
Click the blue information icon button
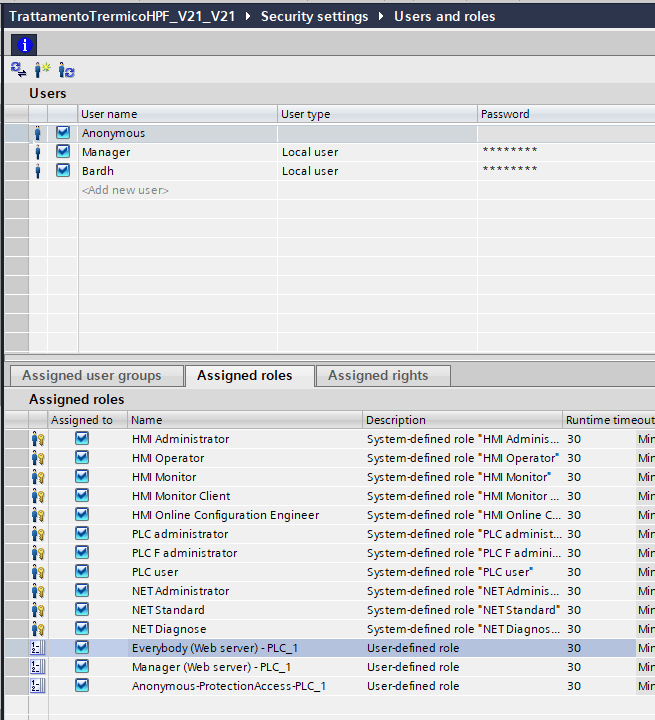(24, 45)
